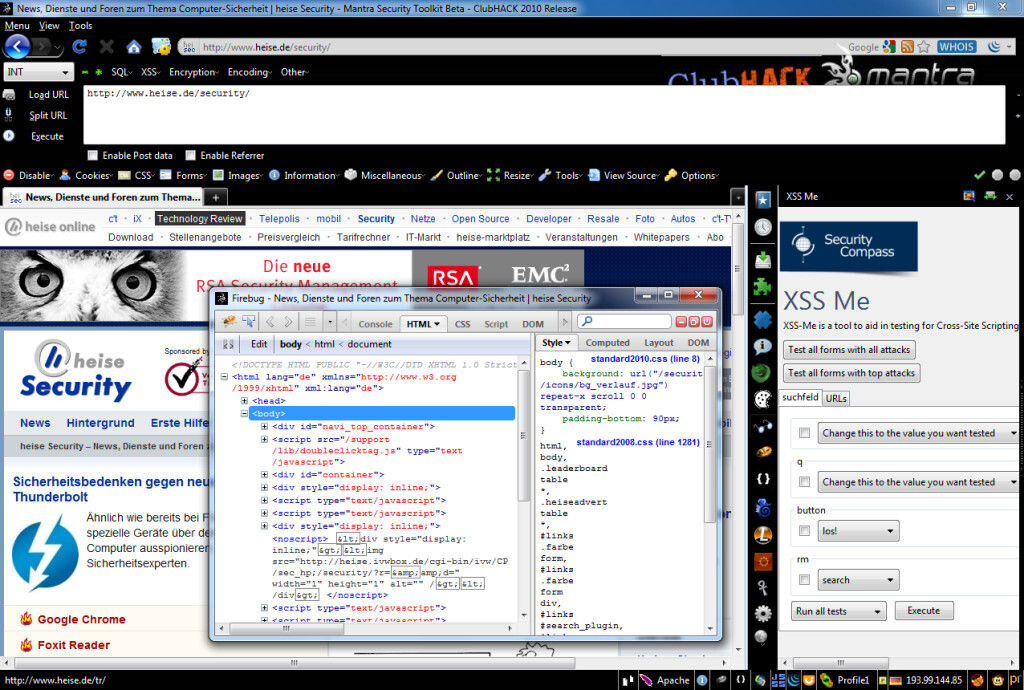Expand the head node in Firebug
Screen dimensions: 1024x690
point(245,401)
